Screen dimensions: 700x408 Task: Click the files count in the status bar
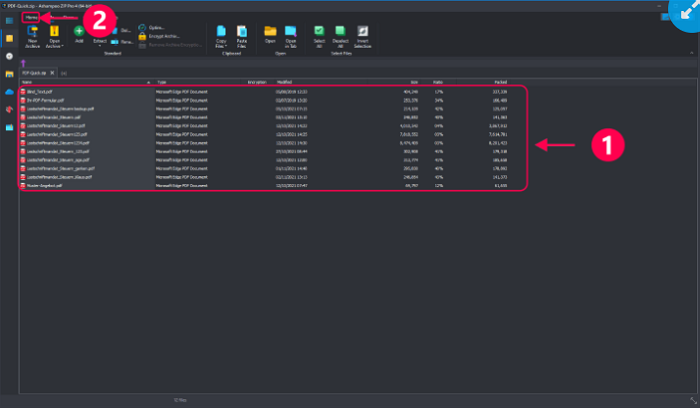pyautogui.click(x=180, y=400)
